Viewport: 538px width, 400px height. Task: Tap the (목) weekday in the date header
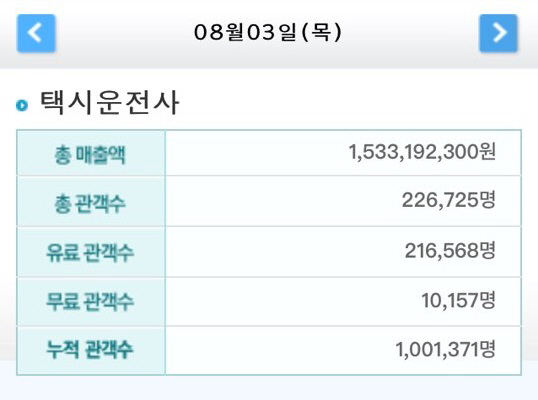(x=322, y=32)
